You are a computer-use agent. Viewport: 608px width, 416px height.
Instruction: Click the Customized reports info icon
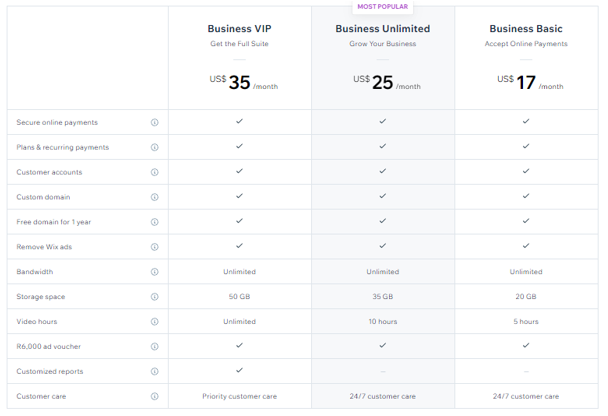(154, 371)
